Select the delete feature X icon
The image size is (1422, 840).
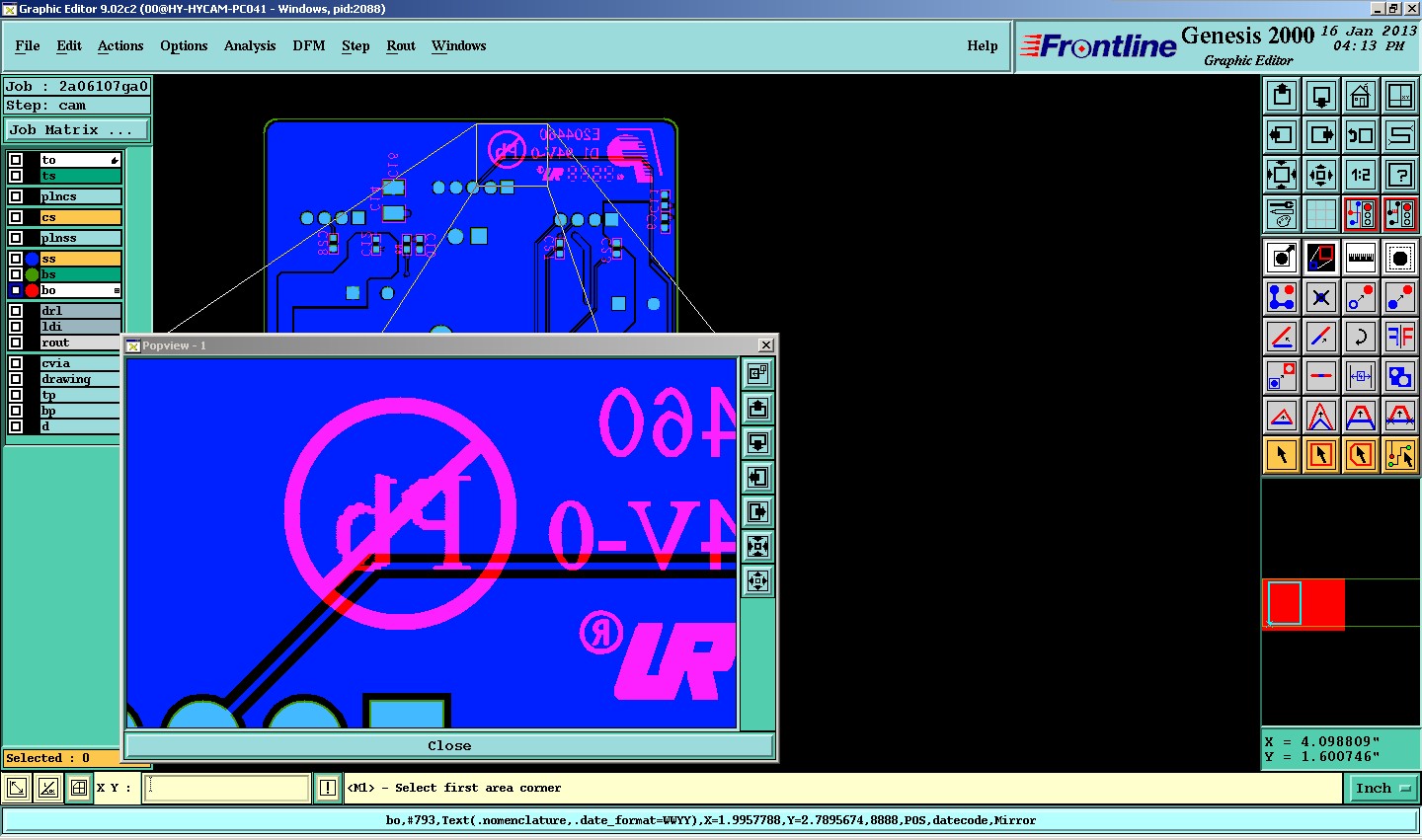click(x=1321, y=296)
